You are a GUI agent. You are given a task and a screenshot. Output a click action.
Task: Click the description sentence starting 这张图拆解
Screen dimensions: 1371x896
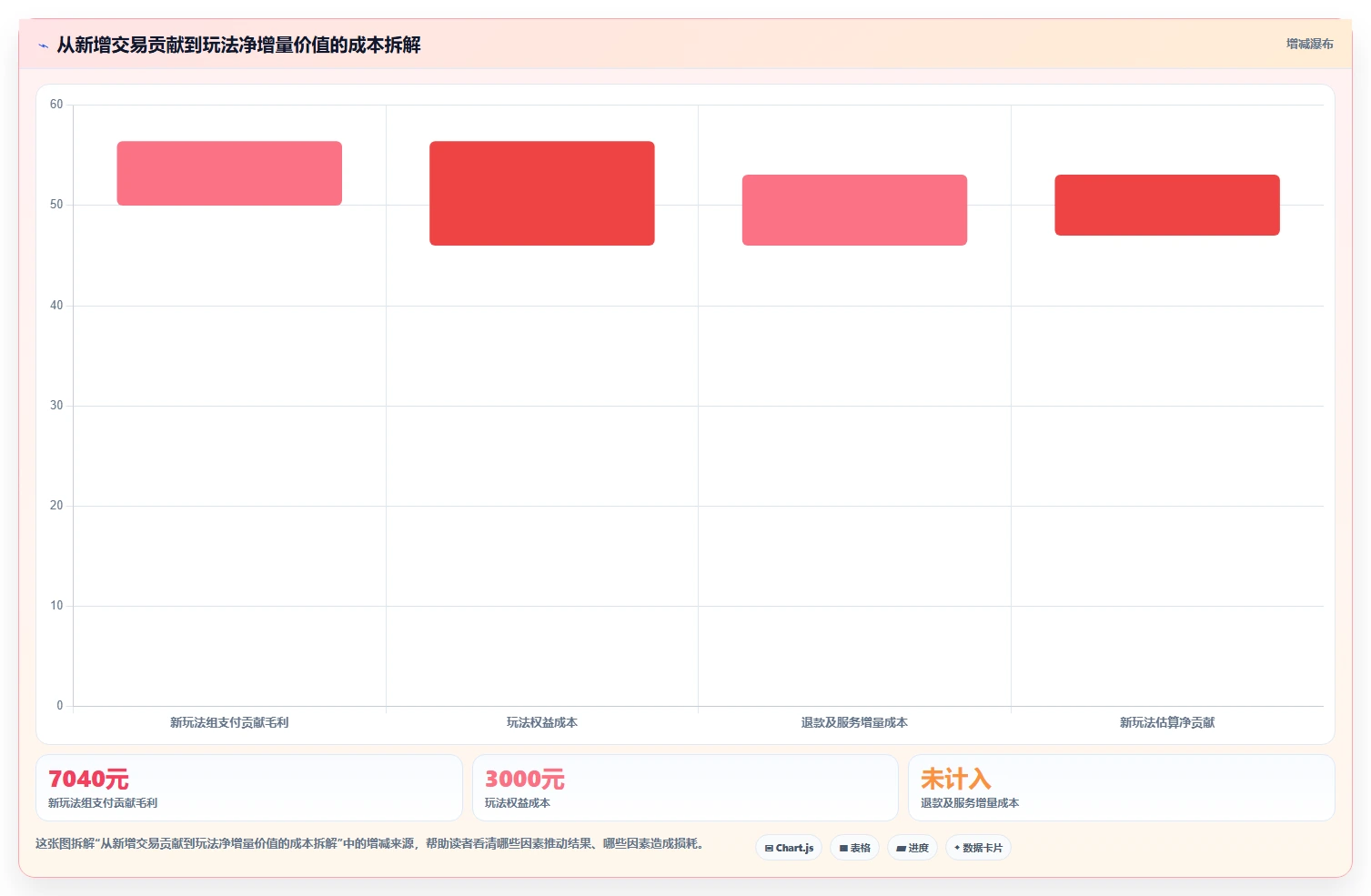pos(371,844)
